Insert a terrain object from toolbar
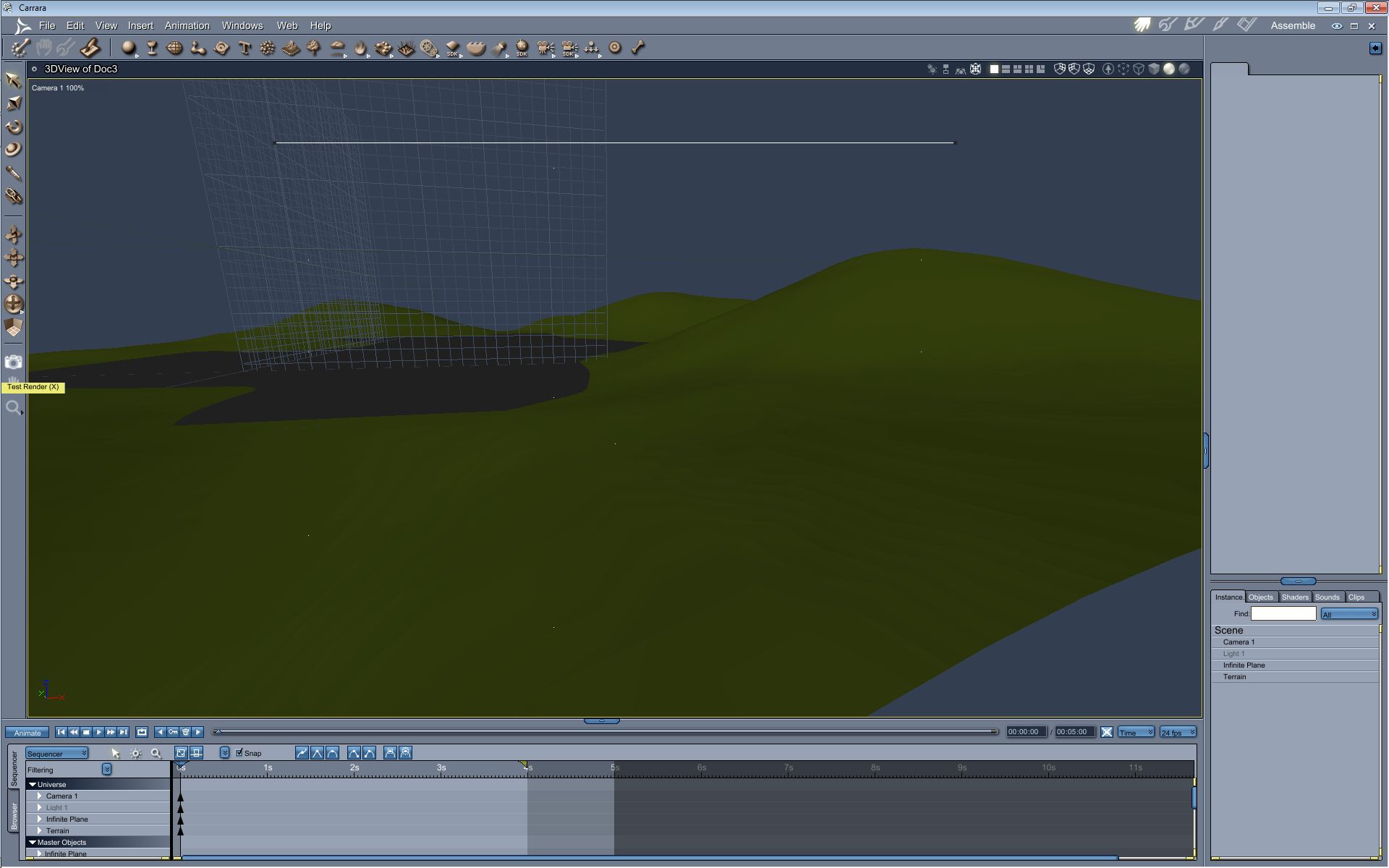The image size is (1389, 868). point(291,48)
